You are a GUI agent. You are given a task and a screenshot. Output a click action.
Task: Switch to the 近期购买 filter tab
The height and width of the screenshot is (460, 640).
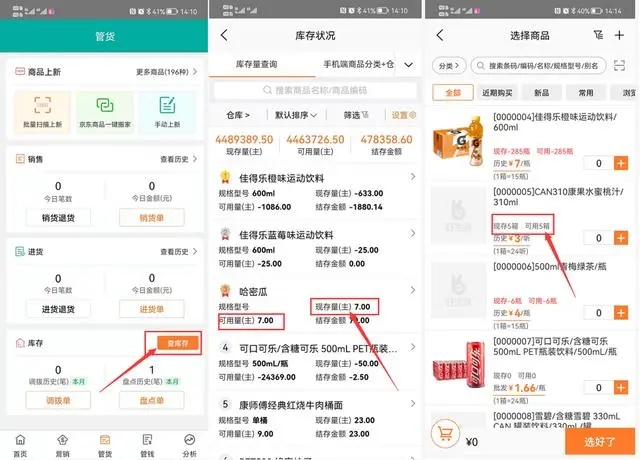click(497, 93)
